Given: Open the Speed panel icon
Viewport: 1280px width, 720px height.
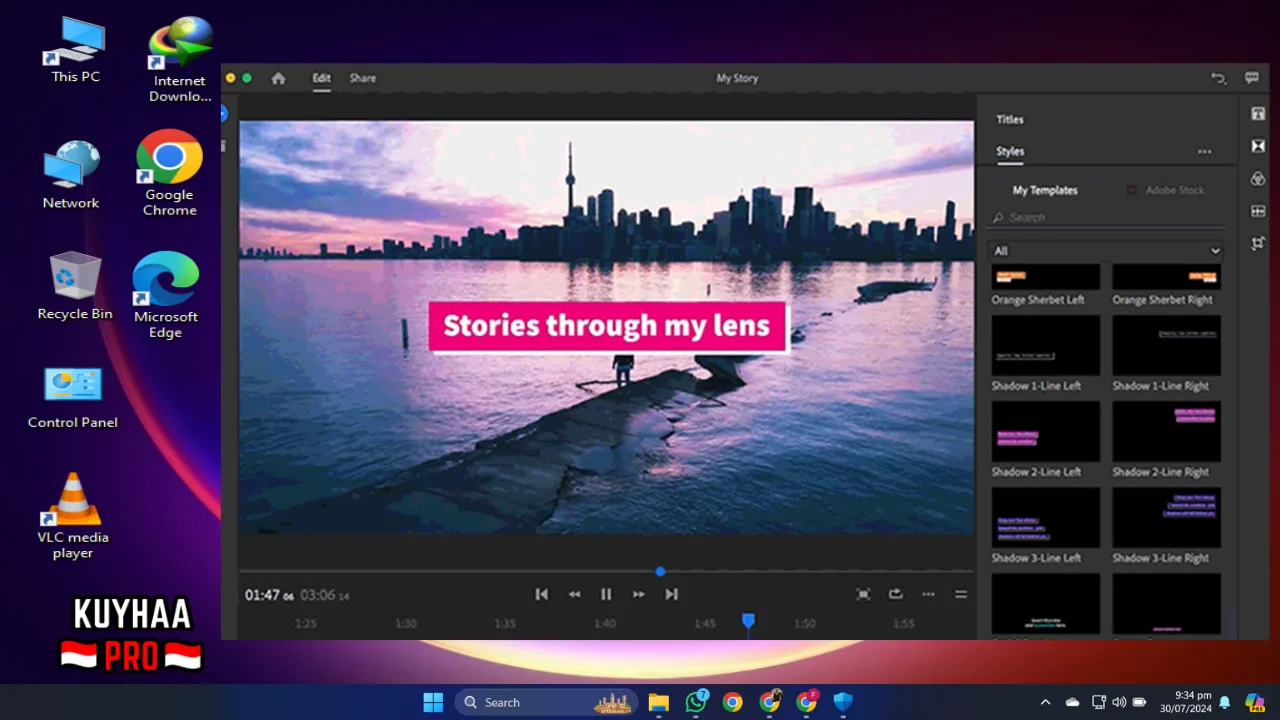Looking at the screenshot, I should click(1258, 211).
